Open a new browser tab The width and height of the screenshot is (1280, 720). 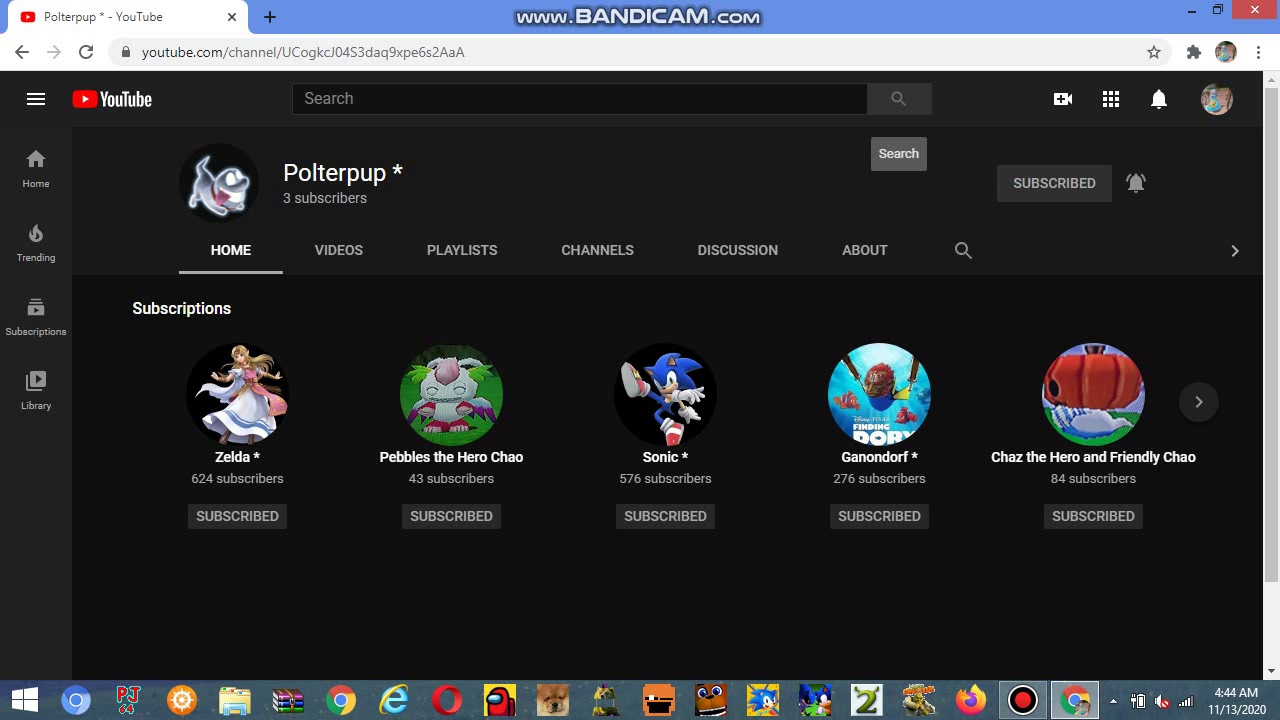[270, 16]
